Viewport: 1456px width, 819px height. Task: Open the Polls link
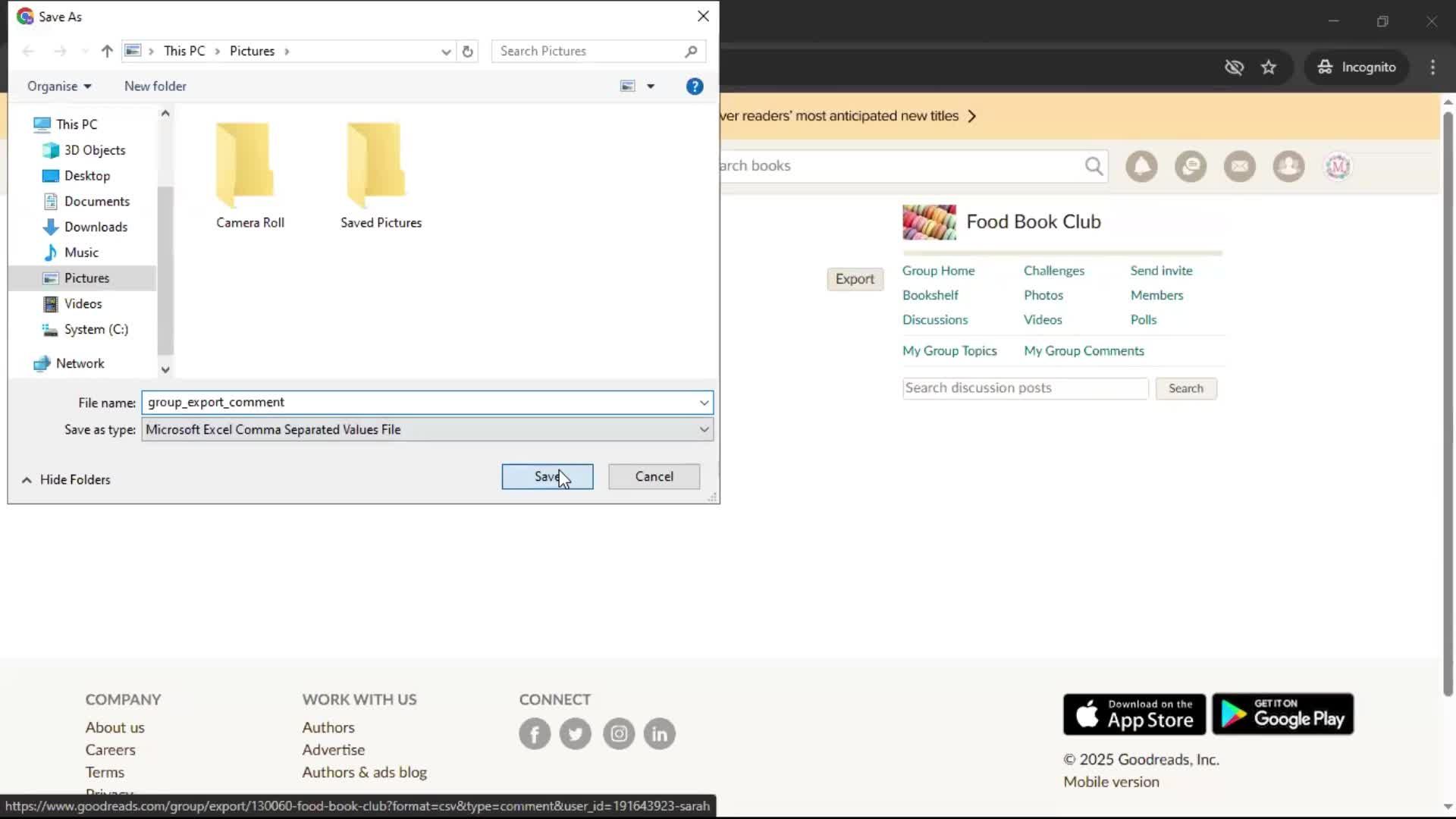1144,319
